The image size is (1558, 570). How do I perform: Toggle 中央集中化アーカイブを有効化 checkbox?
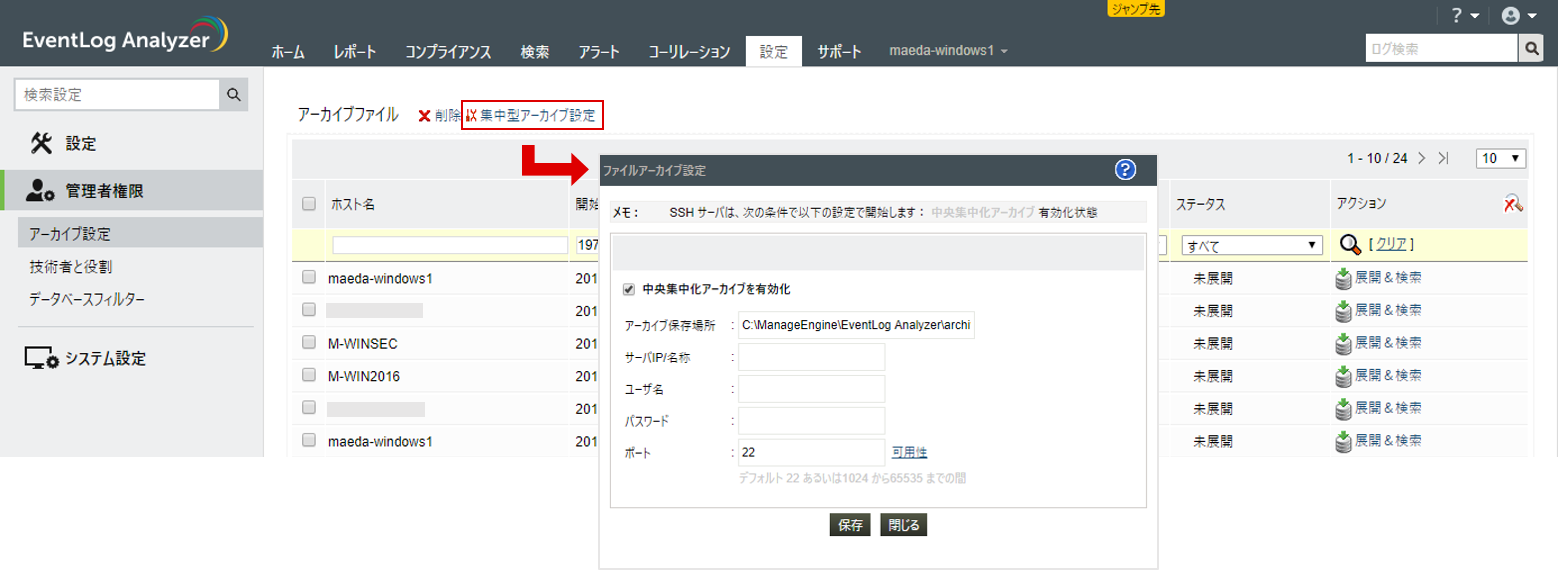[x=629, y=289]
